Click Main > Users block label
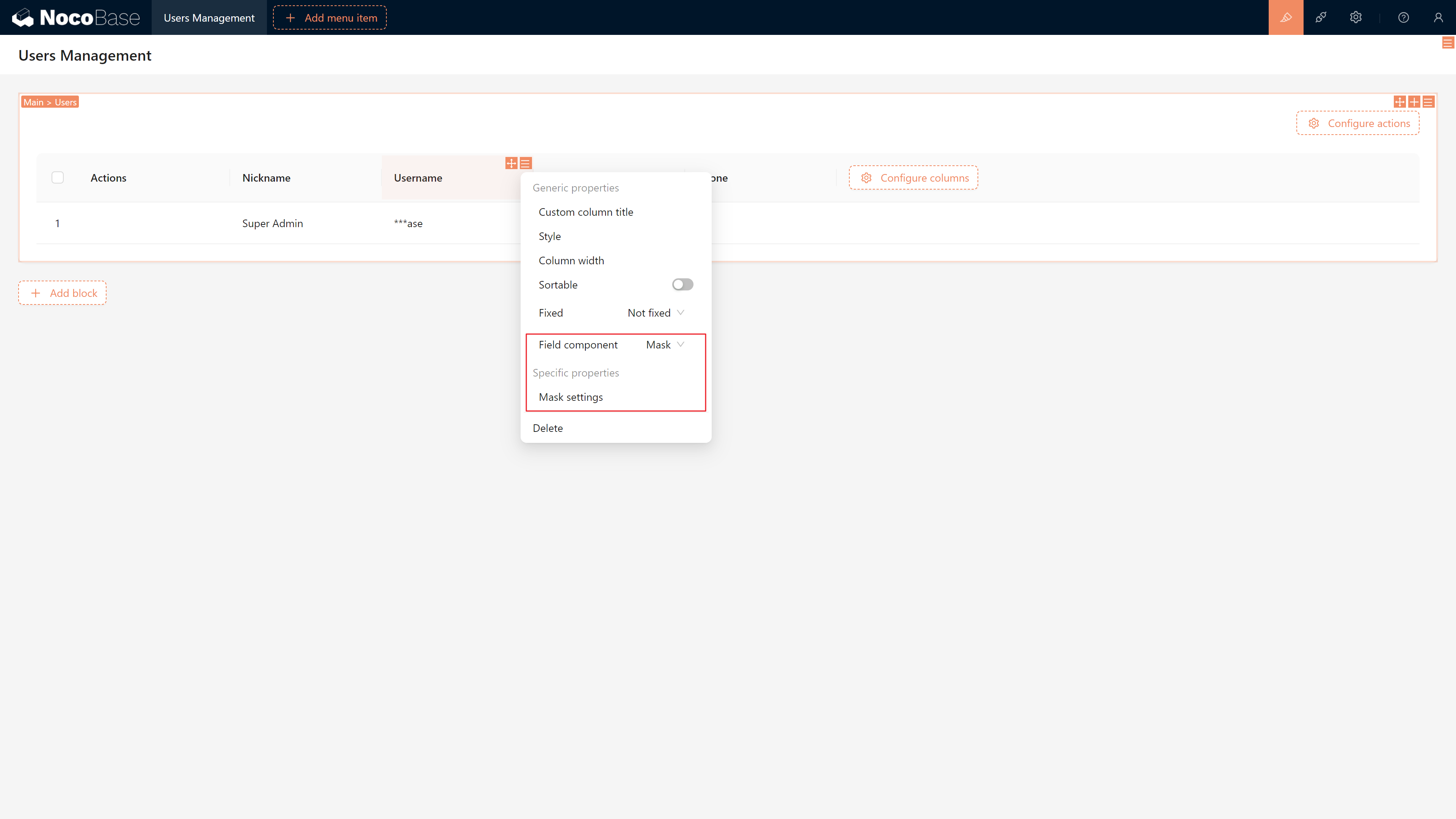 [x=50, y=102]
